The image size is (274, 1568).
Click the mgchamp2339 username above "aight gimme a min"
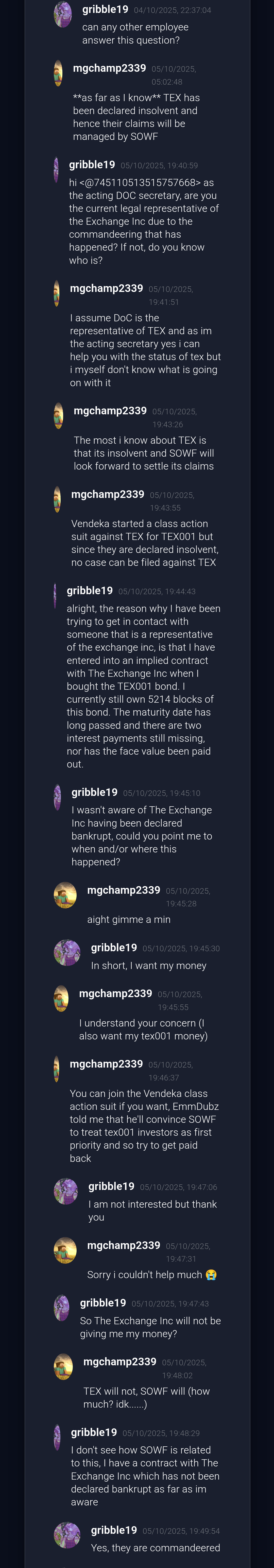tap(124, 890)
